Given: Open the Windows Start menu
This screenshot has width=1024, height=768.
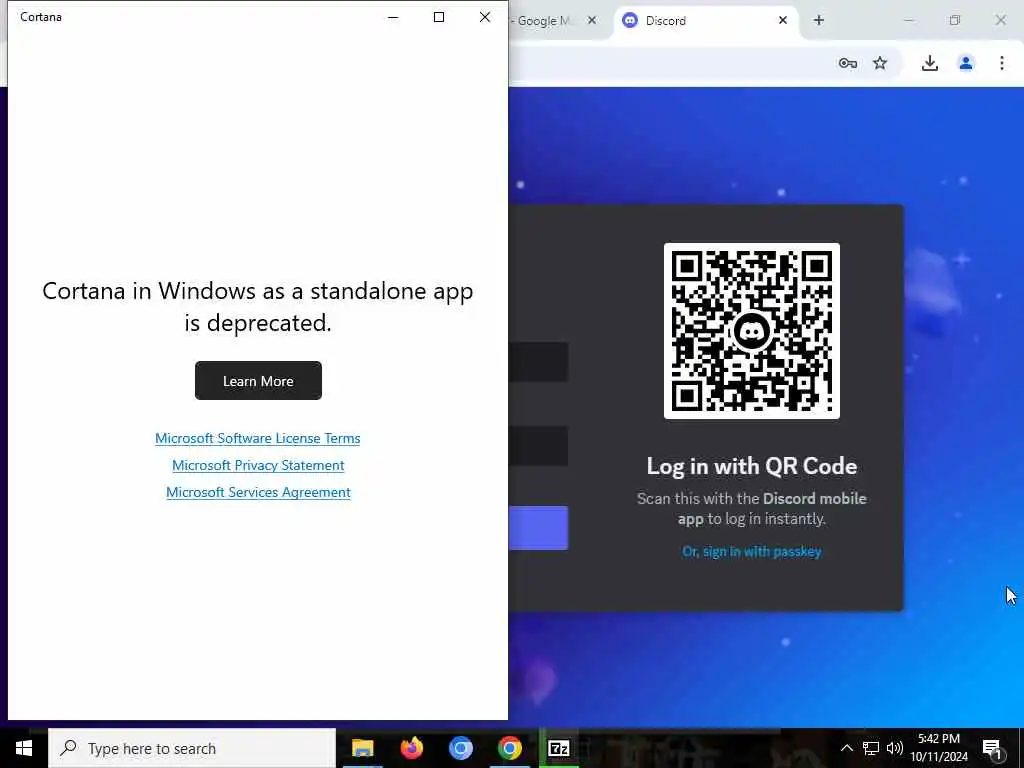Looking at the screenshot, I should [24, 748].
